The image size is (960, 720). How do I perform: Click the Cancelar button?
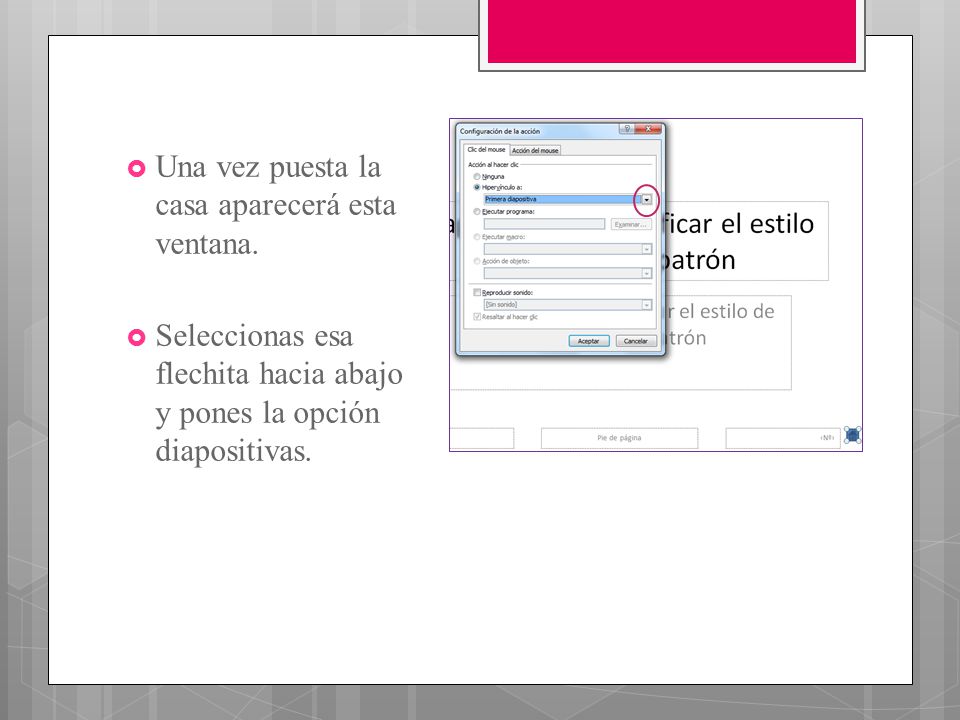click(x=636, y=341)
